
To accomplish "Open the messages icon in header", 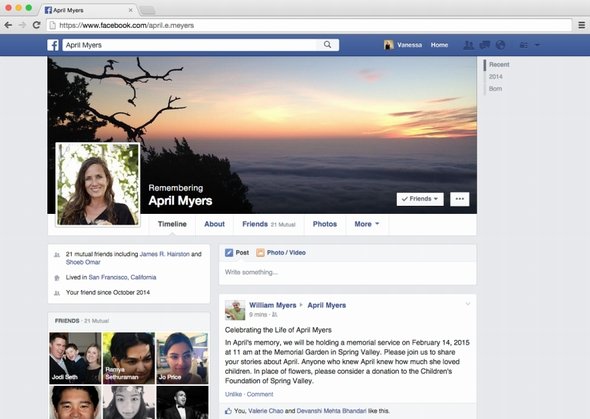I will pyautogui.click(x=485, y=45).
